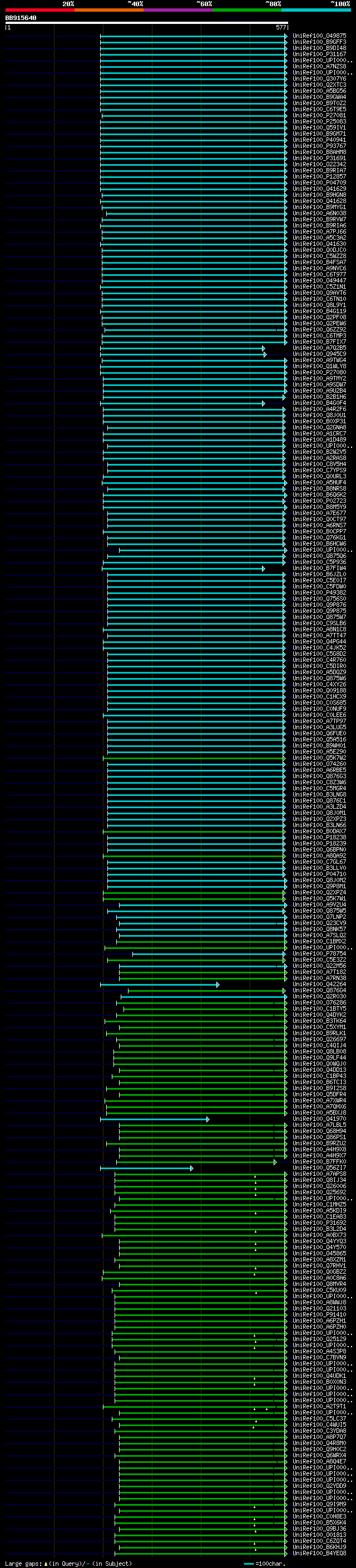Click the arrowhead ending the UniRef100_A7Q2B5 alignment

264,349
